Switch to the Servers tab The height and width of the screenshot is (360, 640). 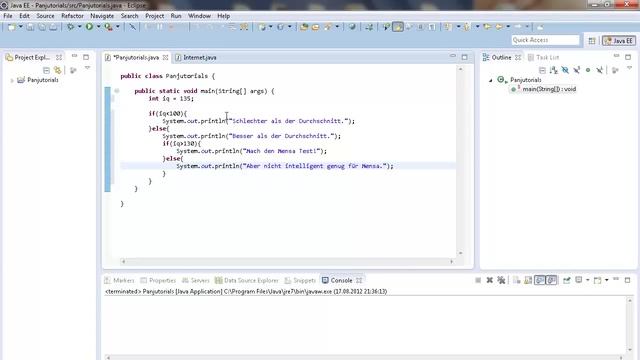pyautogui.click(x=196, y=280)
